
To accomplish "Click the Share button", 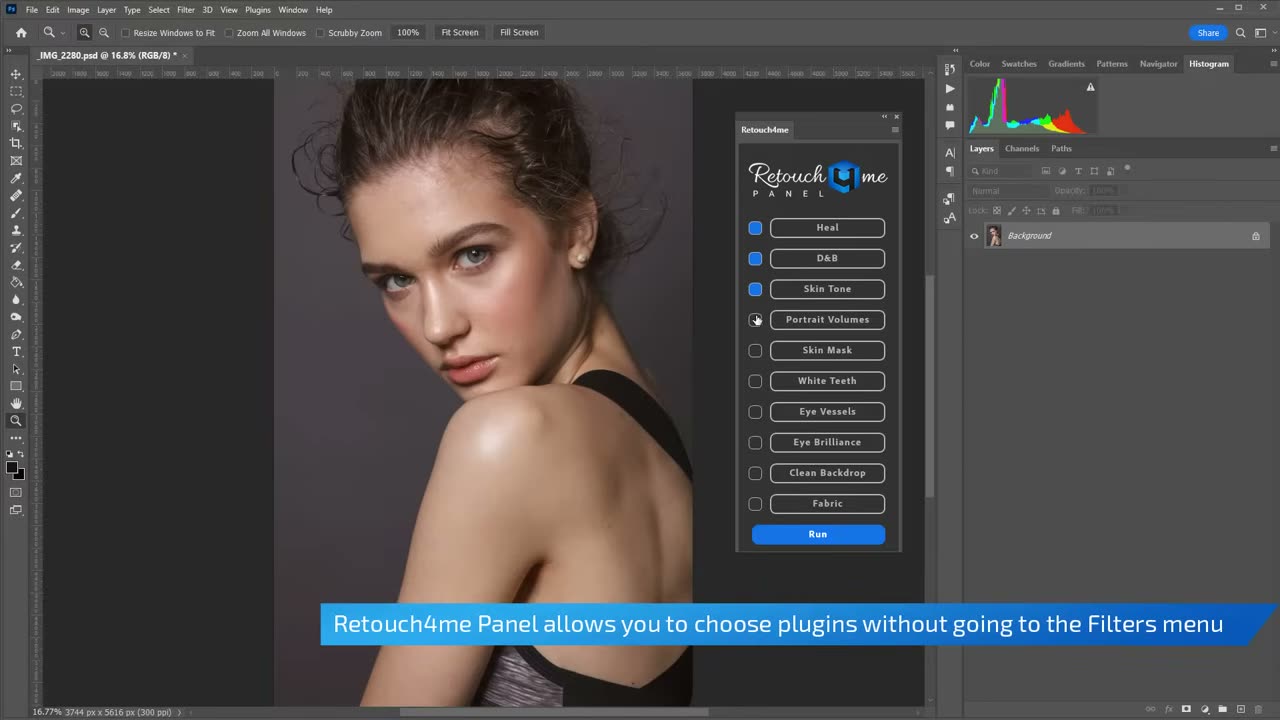I will click(x=1208, y=33).
